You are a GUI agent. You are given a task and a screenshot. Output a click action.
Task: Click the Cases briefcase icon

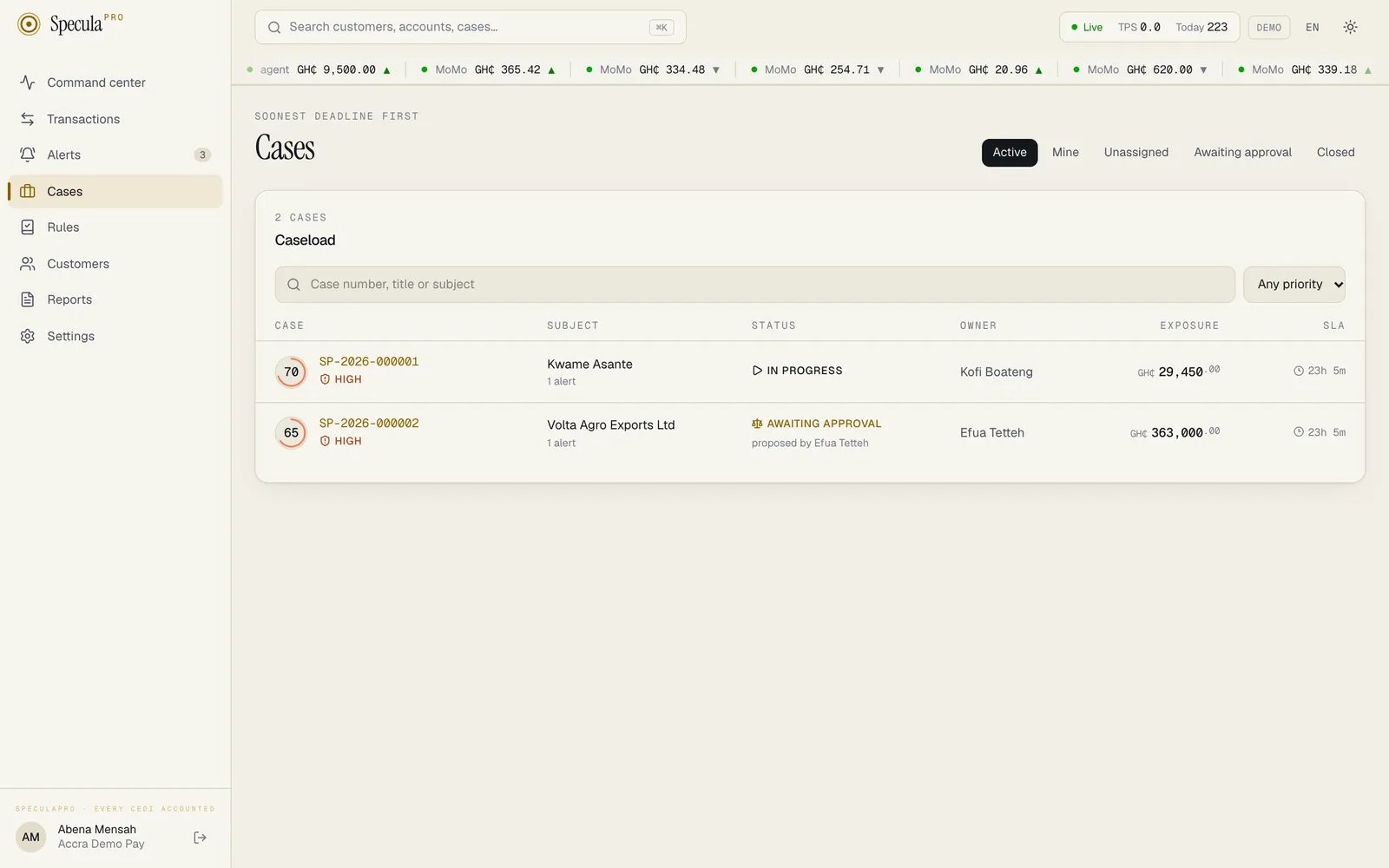click(28, 191)
